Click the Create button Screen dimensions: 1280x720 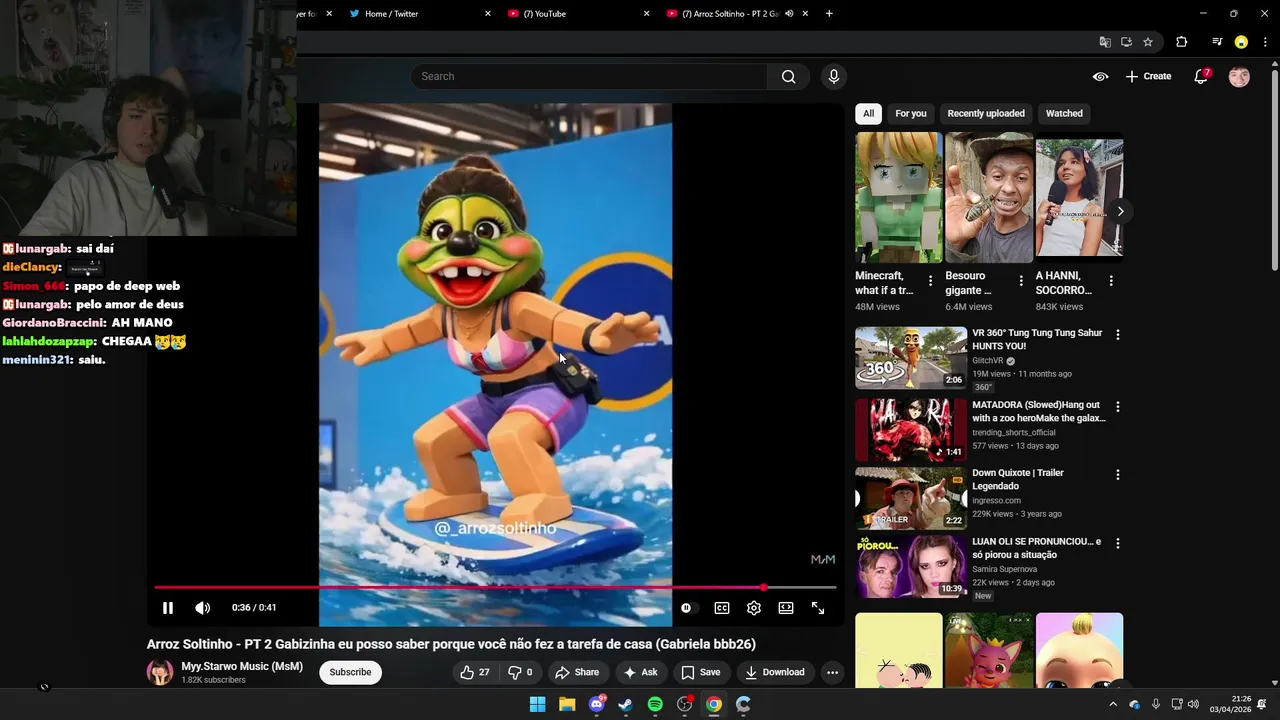(x=1148, y=77)
